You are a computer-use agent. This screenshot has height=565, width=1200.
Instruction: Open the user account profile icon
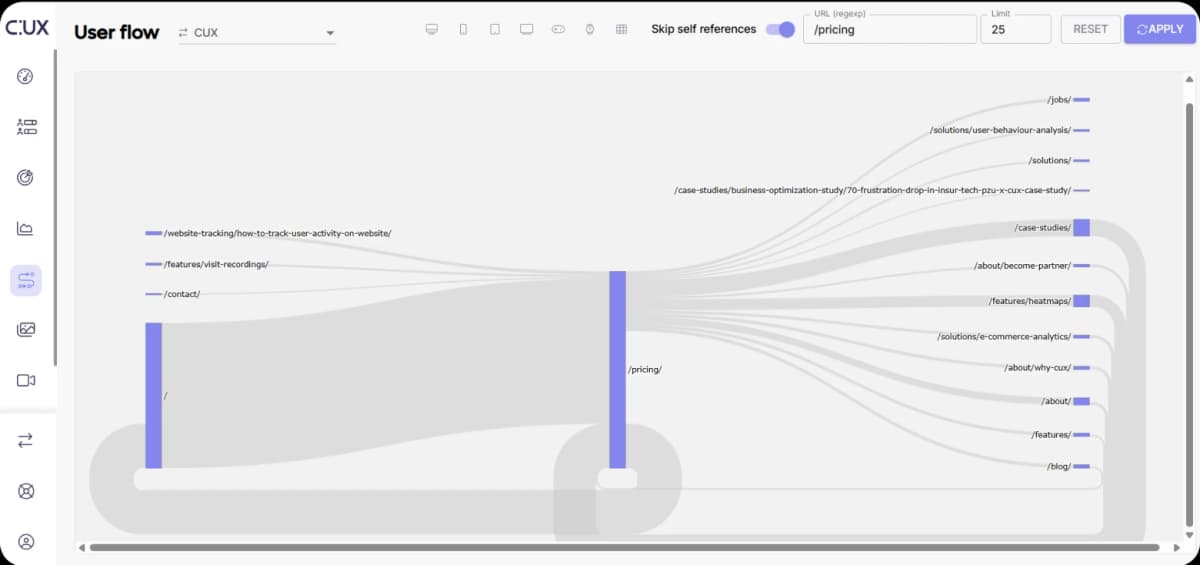click(26, 542)
